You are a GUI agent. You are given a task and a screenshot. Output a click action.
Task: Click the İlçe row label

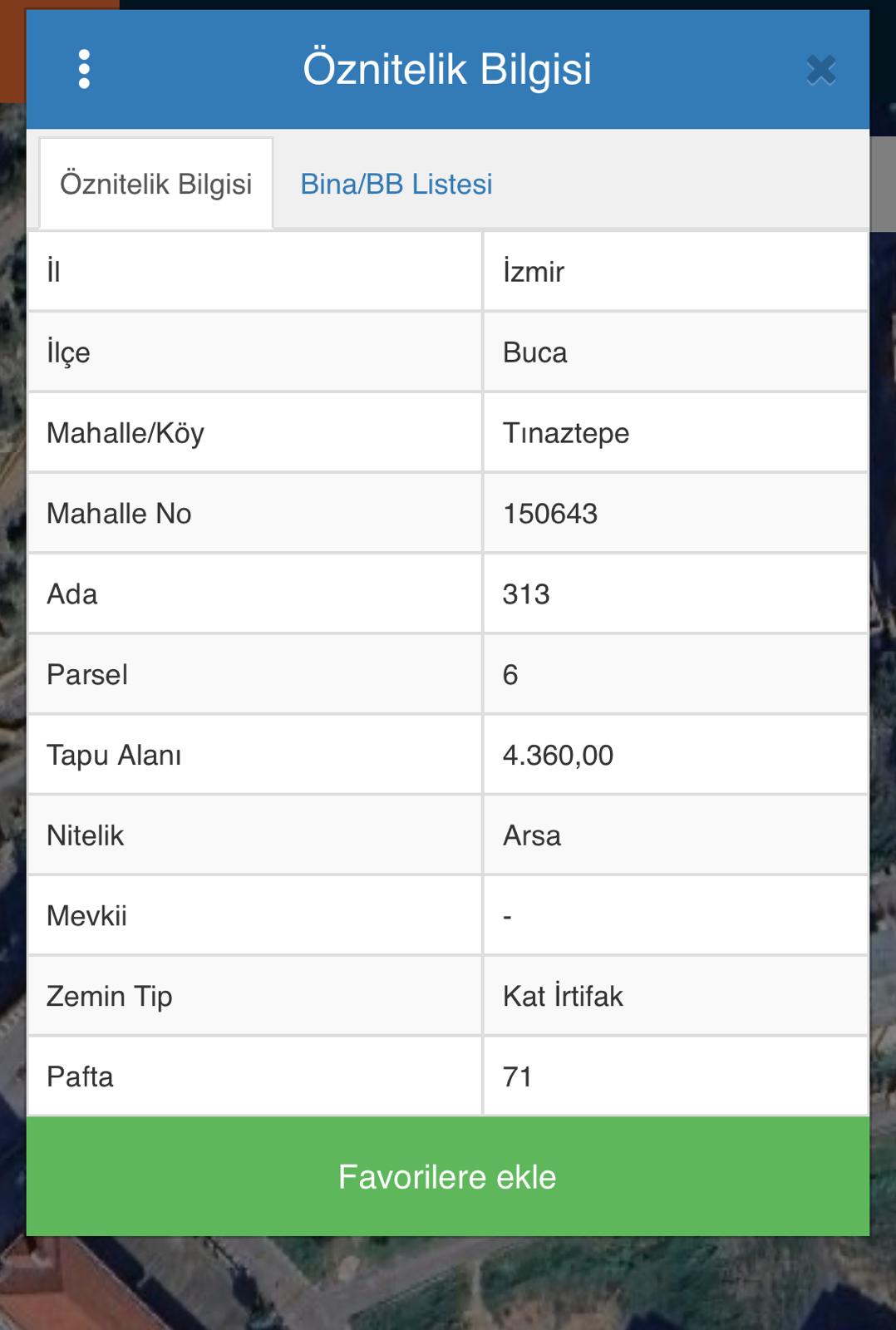coord(68,352)
